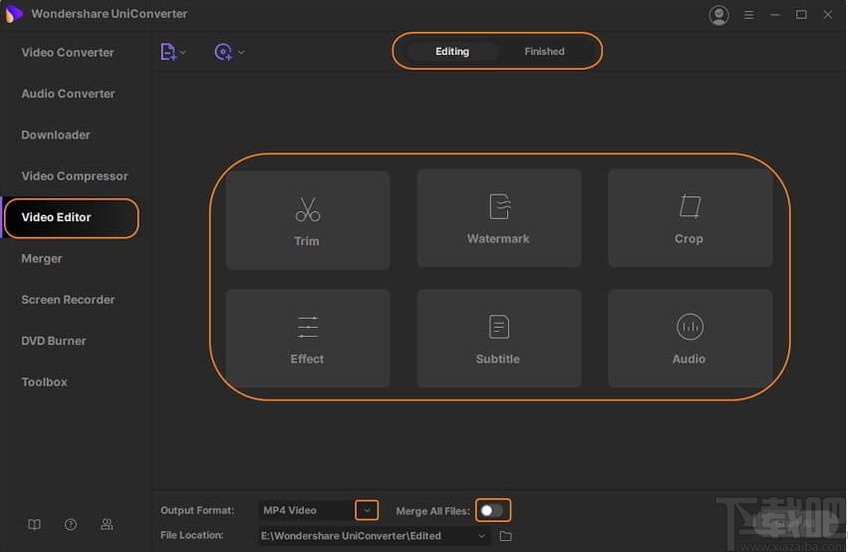The image size is (850, 552).
Task: Open Screen Recorder in the sidebar
Action: coord(68,300)
